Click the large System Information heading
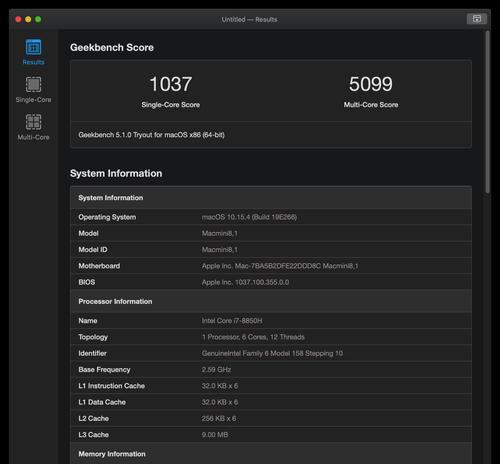Screen dimensions: 500x464 tap(116, 173)
